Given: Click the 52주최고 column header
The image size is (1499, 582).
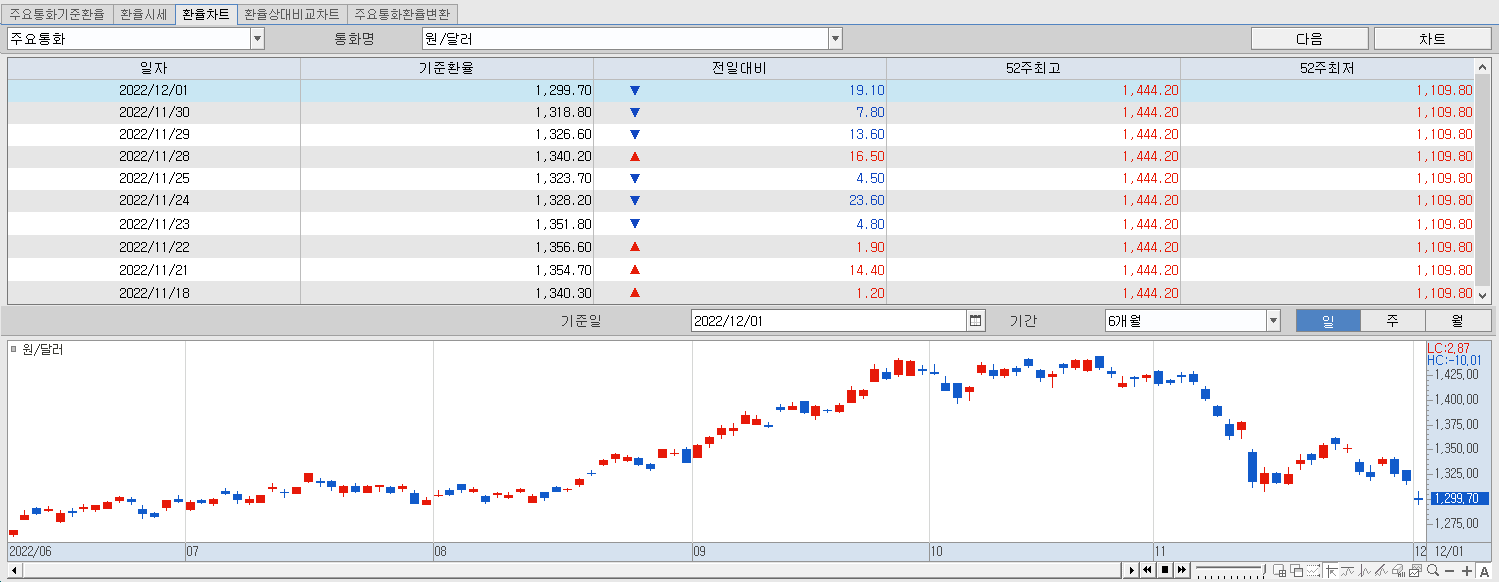Looking at the screenshot, I should click(1033, 68).
